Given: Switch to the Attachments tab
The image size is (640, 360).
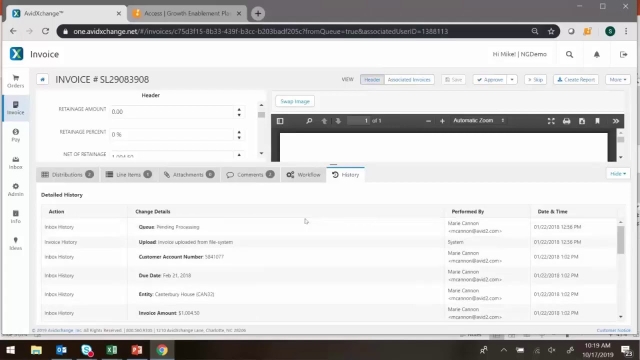Looking at the screenshot, I should 189,175.
